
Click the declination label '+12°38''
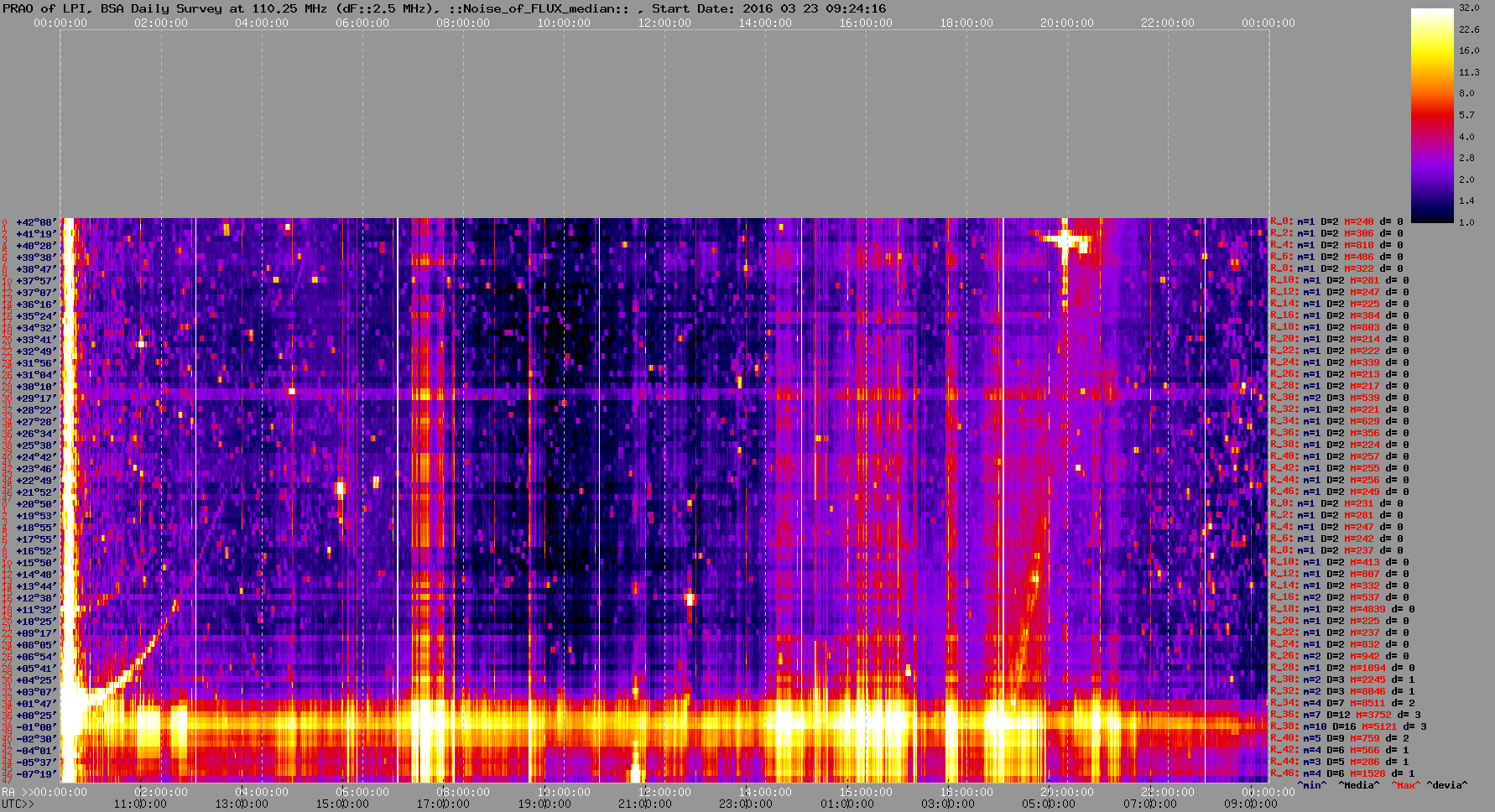tap(36, 598)
